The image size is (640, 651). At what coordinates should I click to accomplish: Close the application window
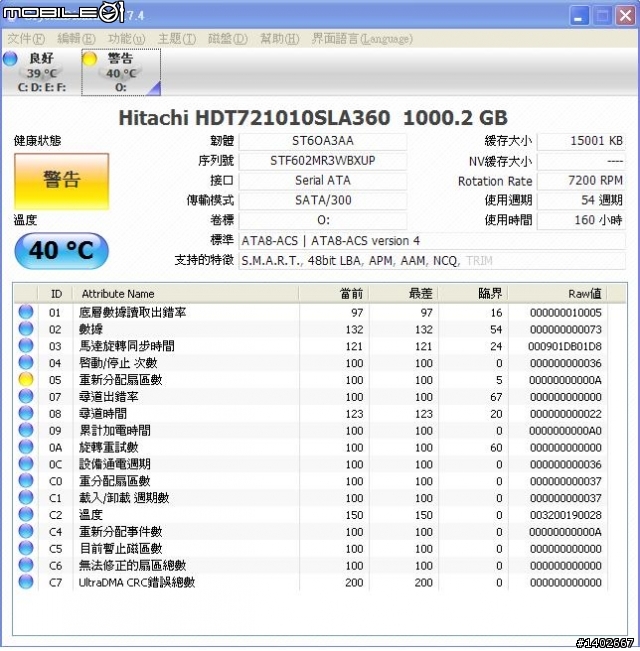(x=625, y=16)
